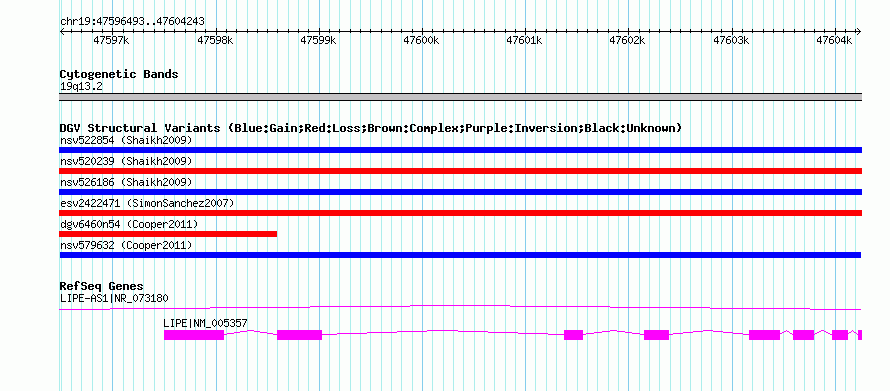Viewport: 890px width, 391px height.
Task: Click the LIPE exon block near 47602k
Action: [x=656, y=335]
